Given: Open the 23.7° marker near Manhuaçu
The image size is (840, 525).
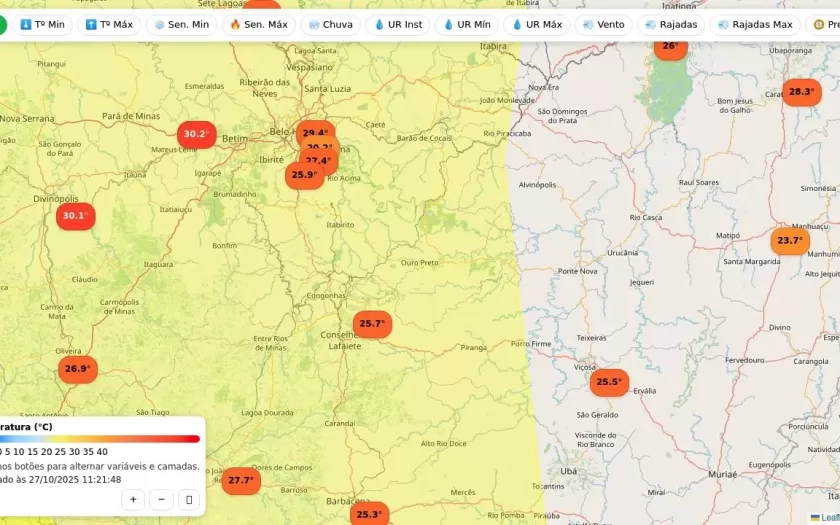Looking at the screenshot, I should pos(790,241).
